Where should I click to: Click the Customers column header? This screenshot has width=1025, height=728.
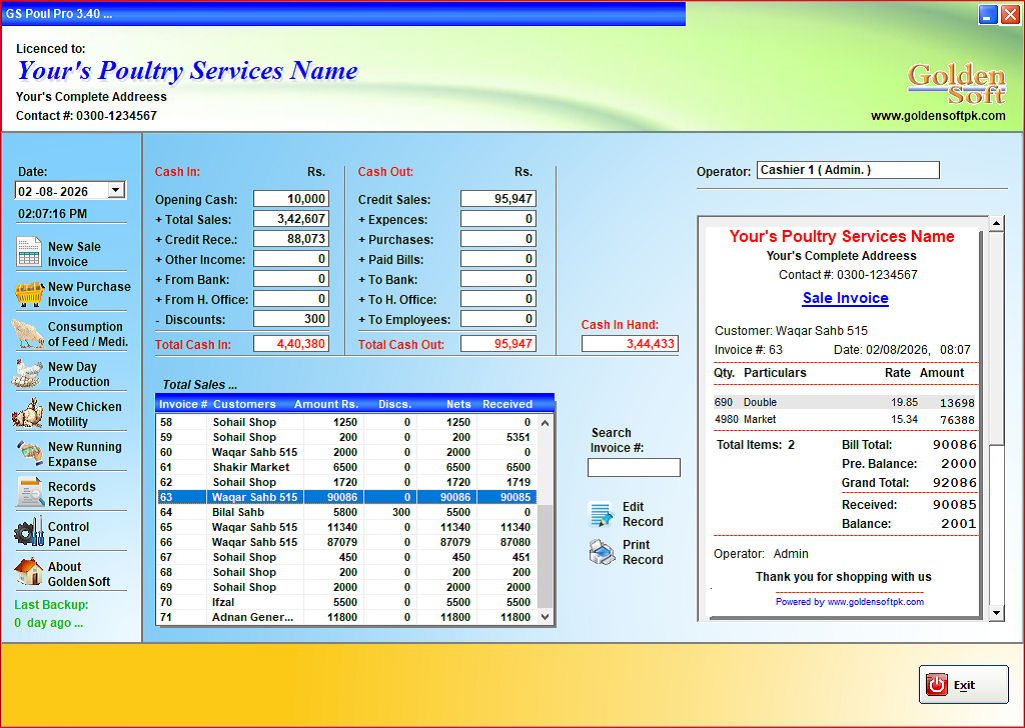point(244,404)
